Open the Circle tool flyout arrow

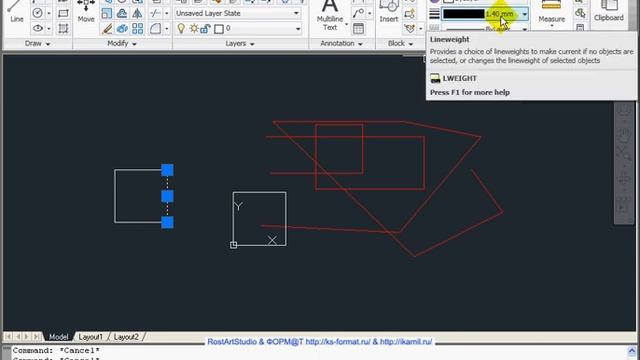[x=49, y=13]
